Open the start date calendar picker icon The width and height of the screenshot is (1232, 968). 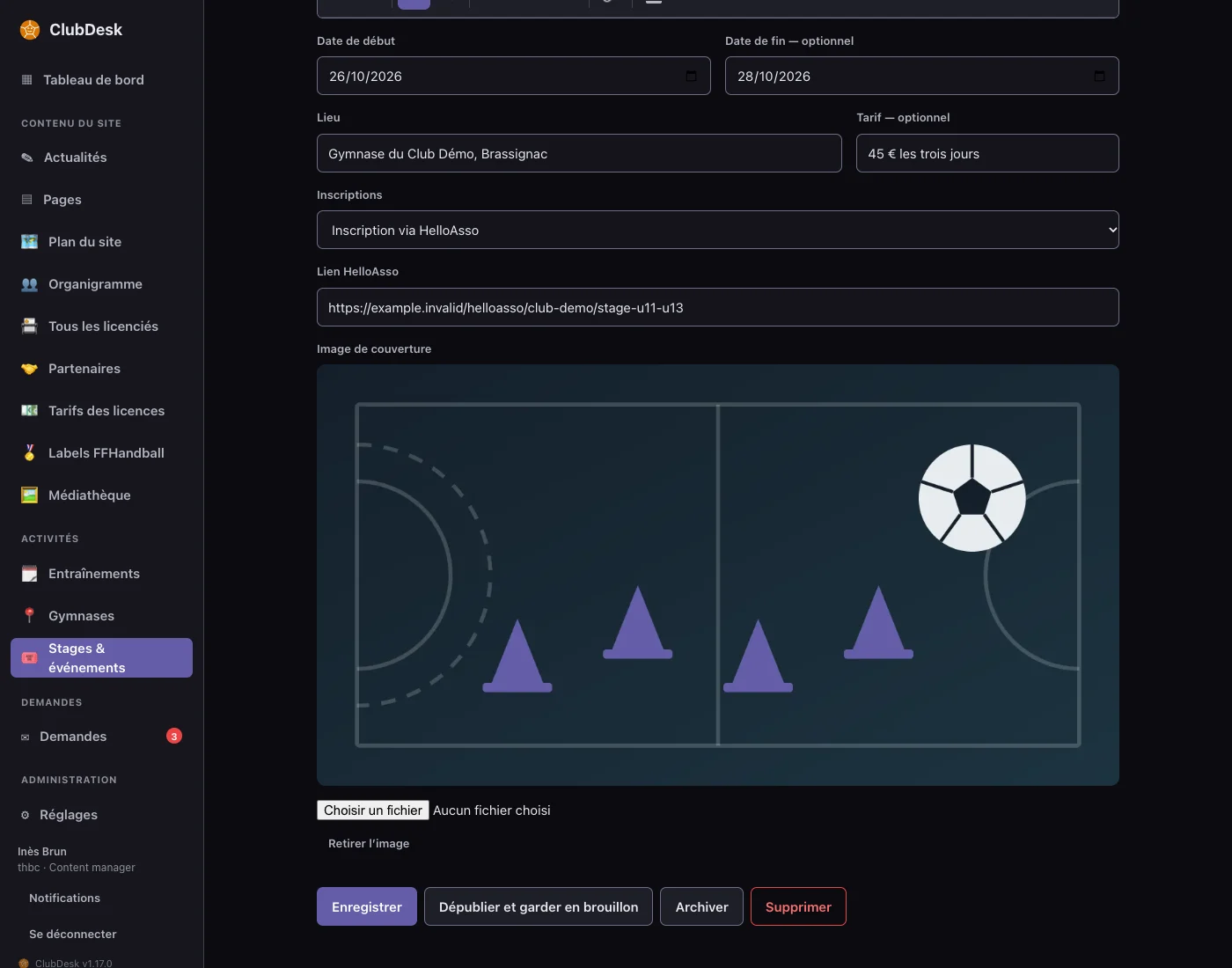691,77
